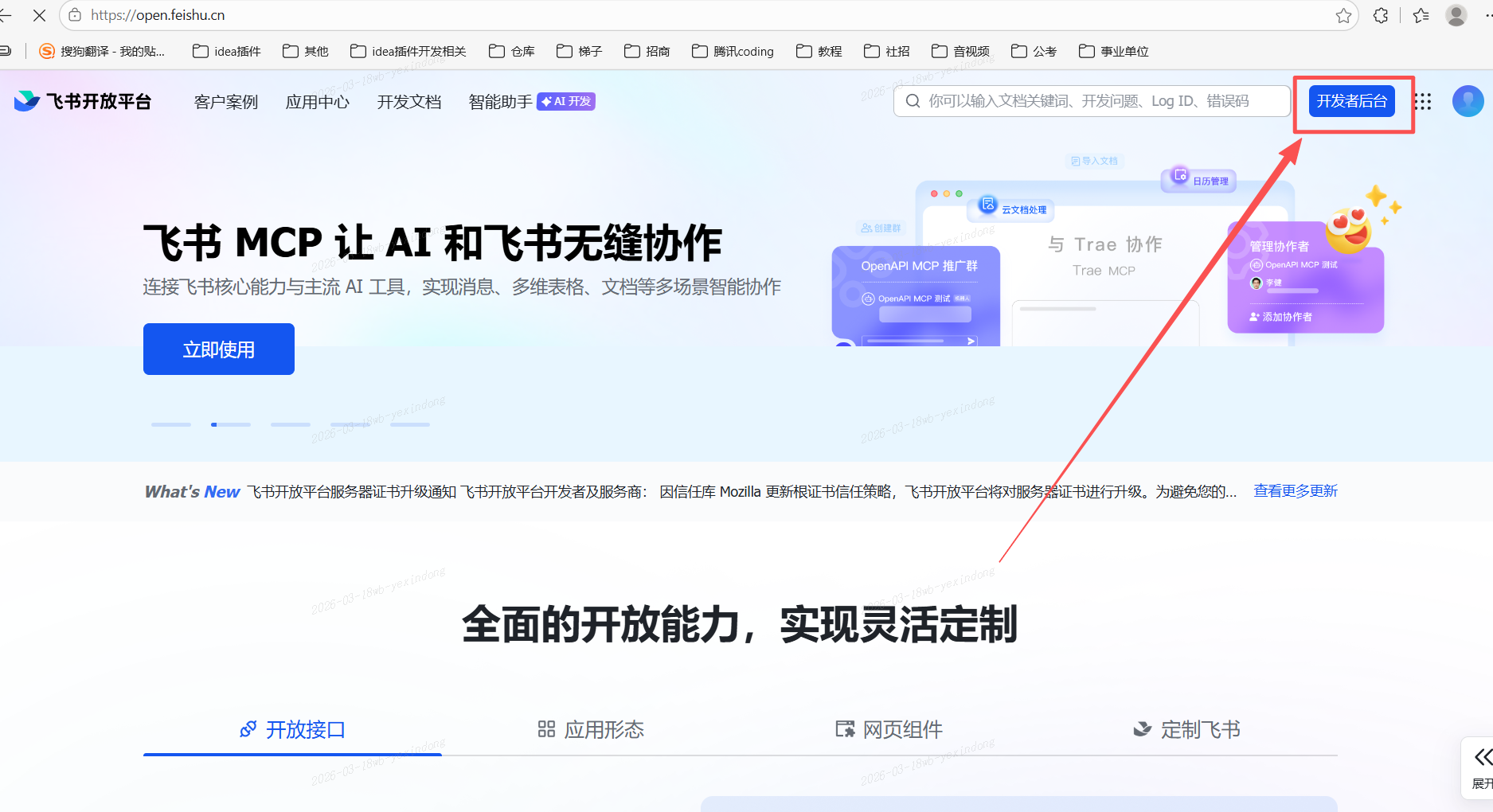Switch to the 网页组件 tab
This screenshot has height=812, width=1493.
coord(886,729)
